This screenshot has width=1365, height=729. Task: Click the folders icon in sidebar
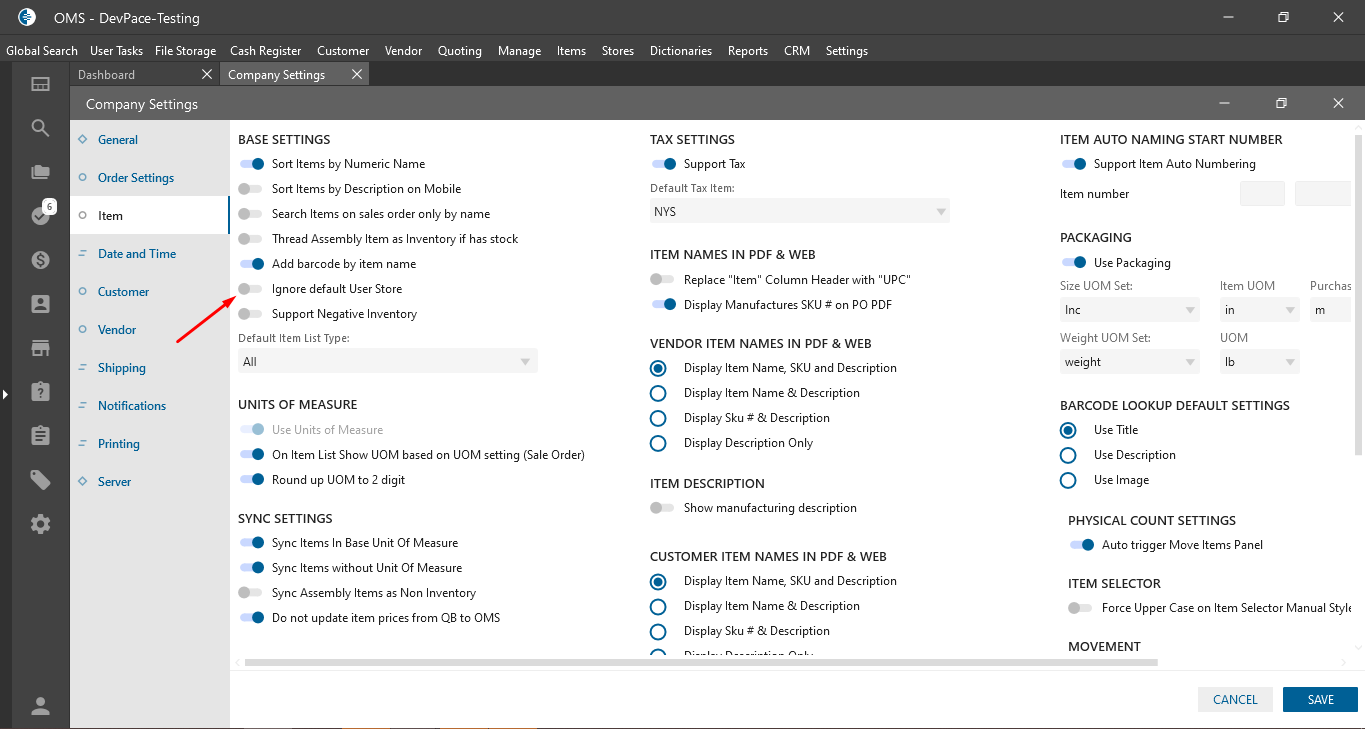tap(40, 172)
